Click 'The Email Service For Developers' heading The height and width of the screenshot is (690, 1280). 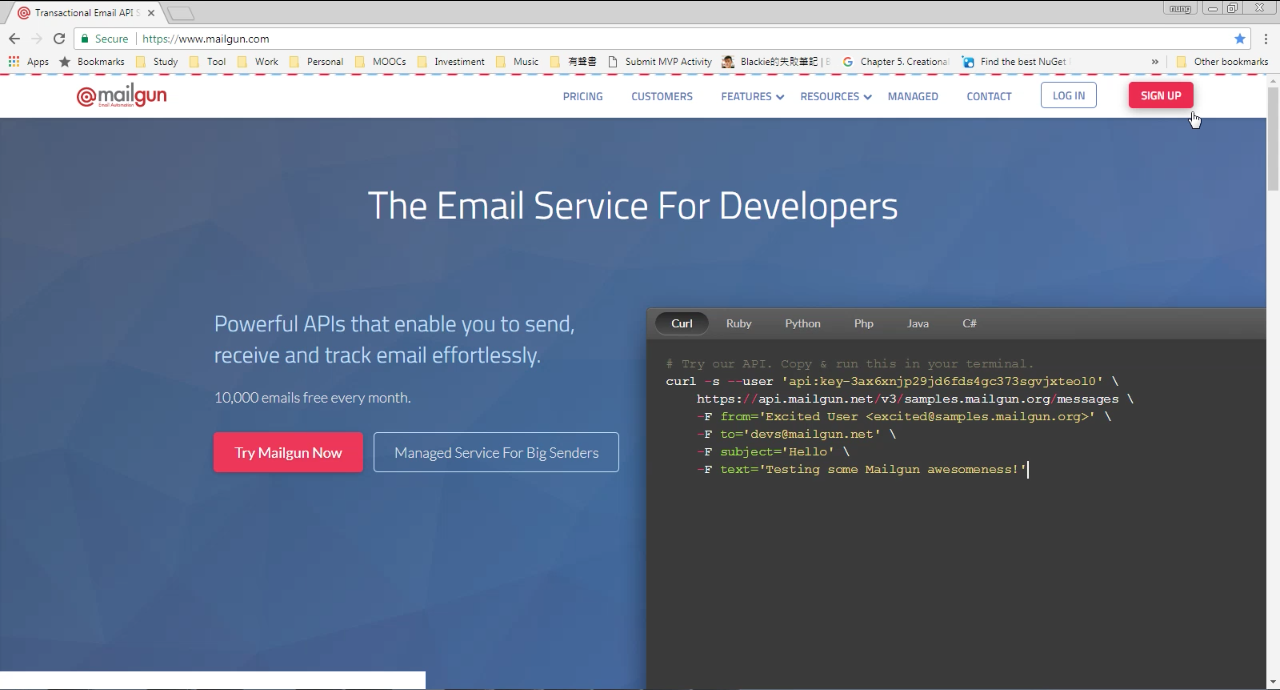633,206
